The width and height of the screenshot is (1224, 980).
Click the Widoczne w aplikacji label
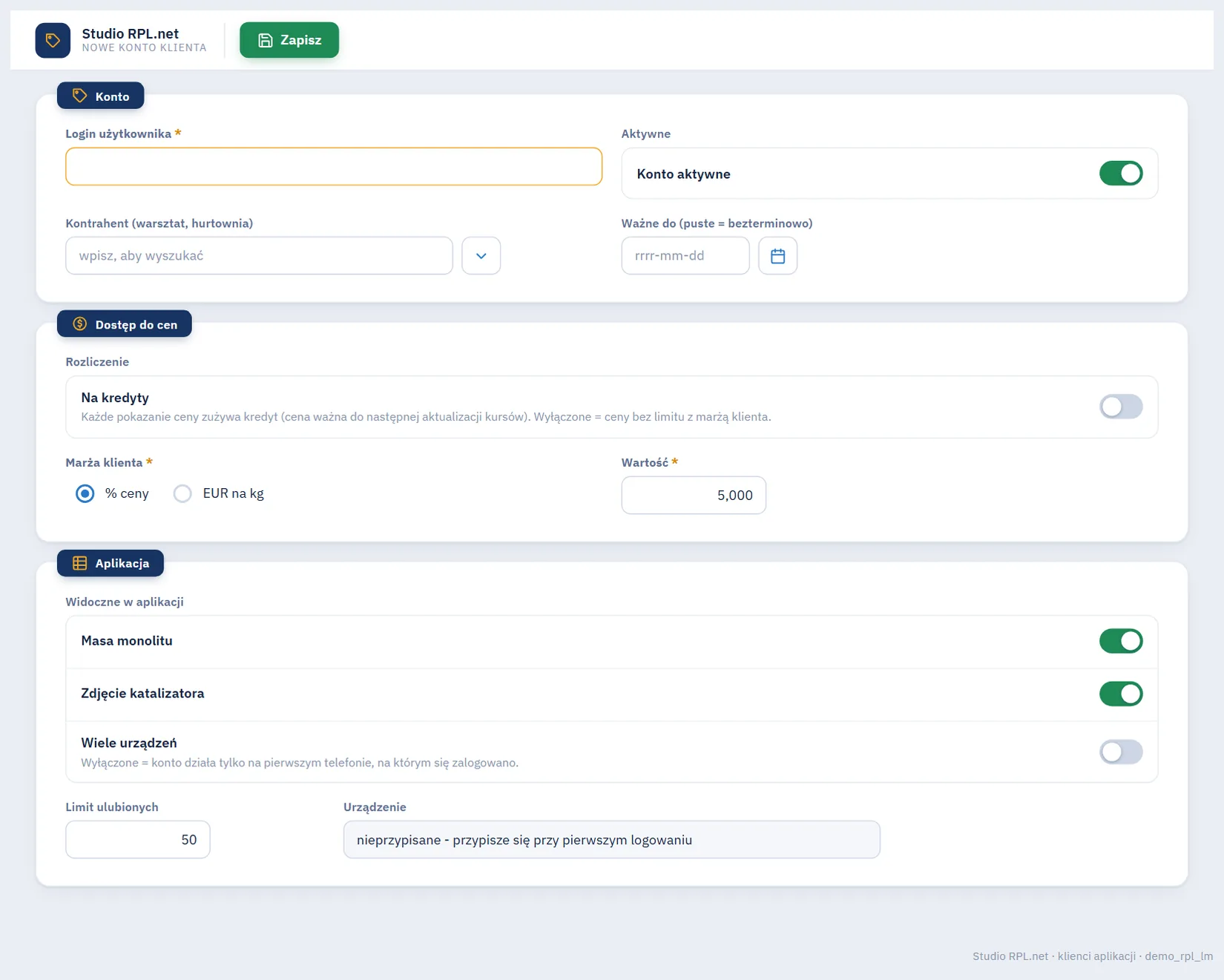click(x=125, y=602)
